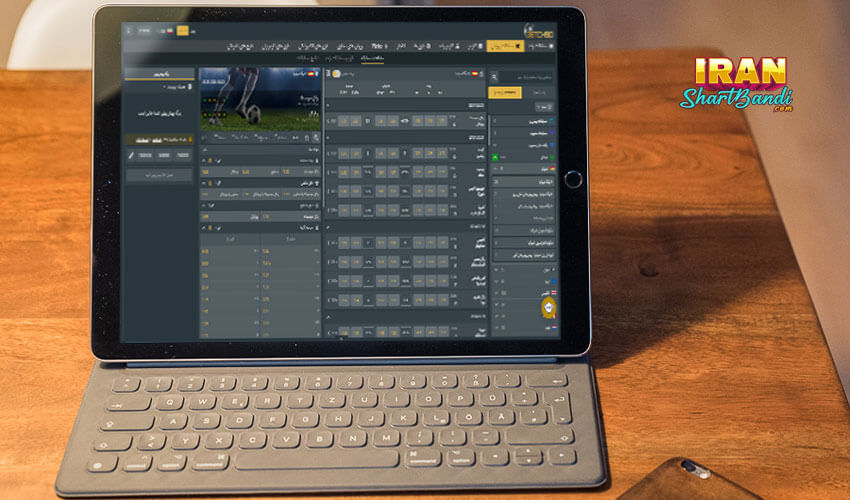The height and width of the screenshot is (500, 850).
Task: Click the magnifier icon beside the sidebar search
Action: pos(494,78)
